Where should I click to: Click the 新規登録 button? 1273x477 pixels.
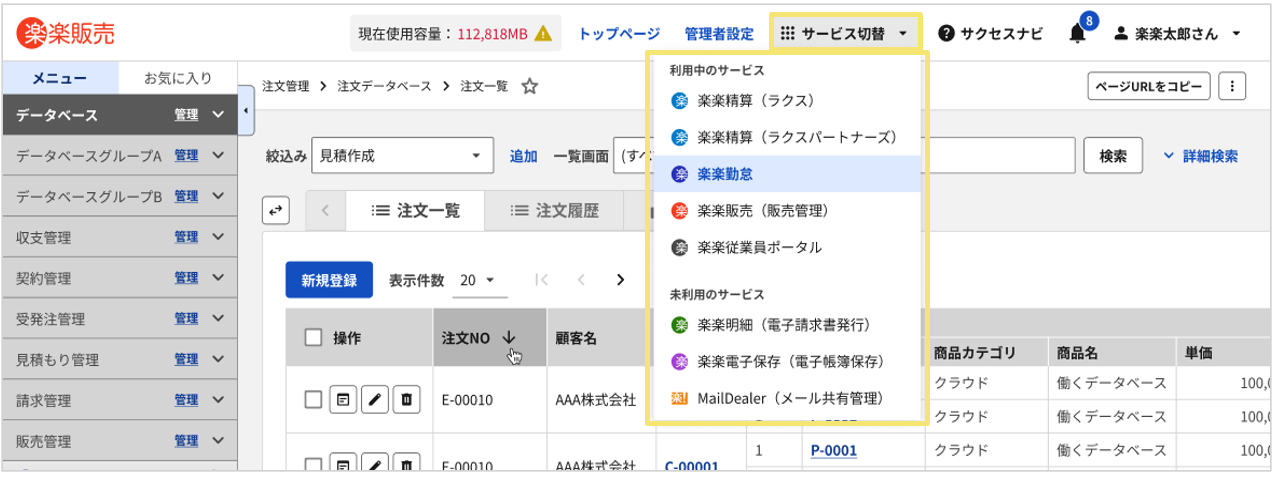329,280
